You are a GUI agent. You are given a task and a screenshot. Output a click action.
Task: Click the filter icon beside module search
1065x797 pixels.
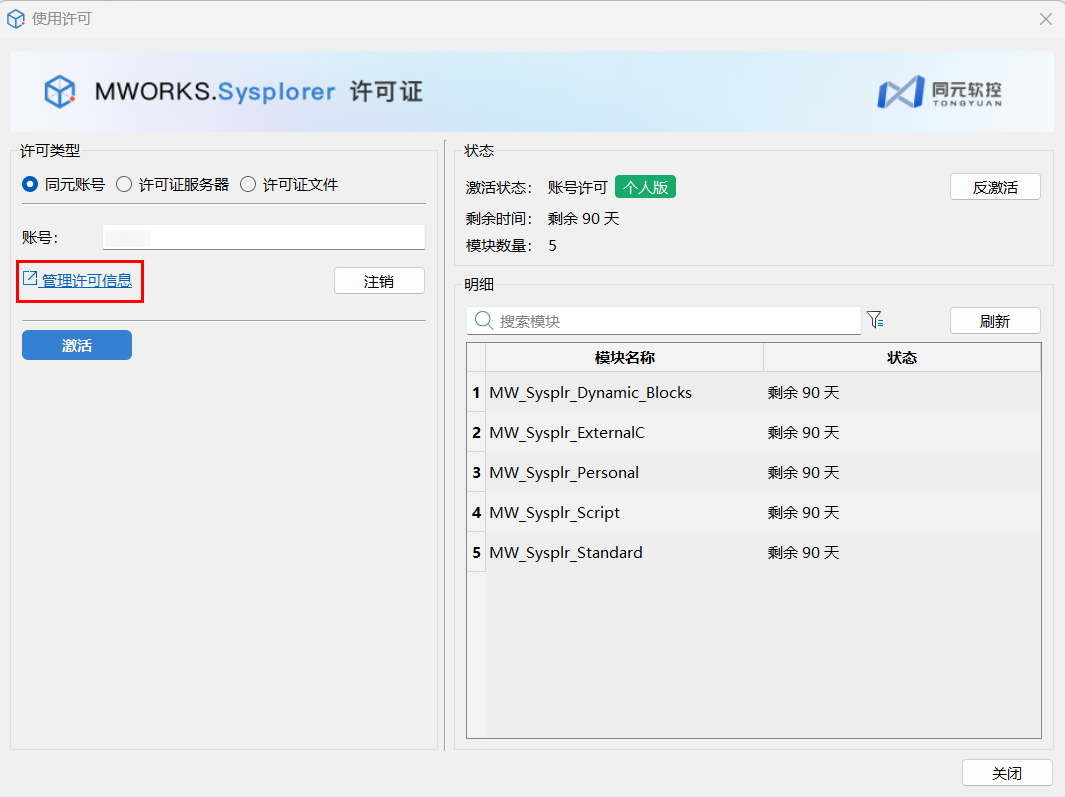click(875, 320)
